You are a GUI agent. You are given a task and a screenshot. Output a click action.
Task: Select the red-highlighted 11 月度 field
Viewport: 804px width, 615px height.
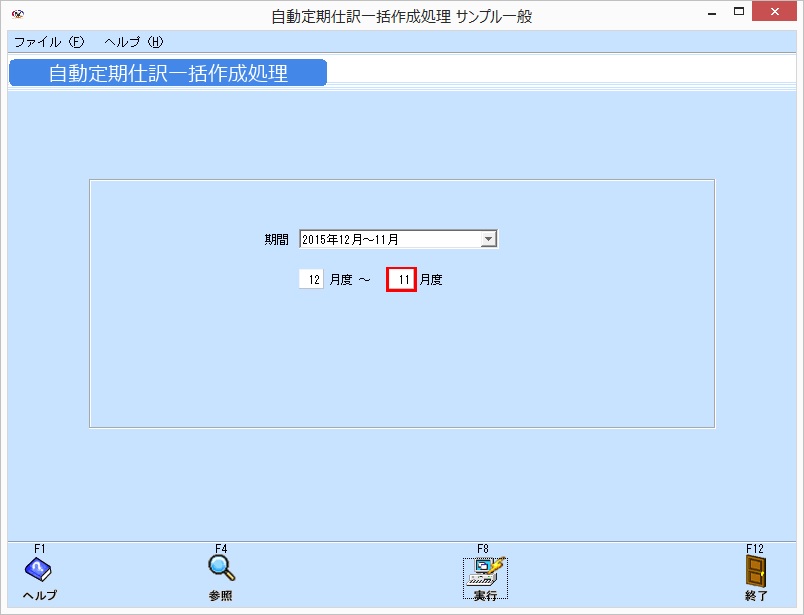pos(400,279)
